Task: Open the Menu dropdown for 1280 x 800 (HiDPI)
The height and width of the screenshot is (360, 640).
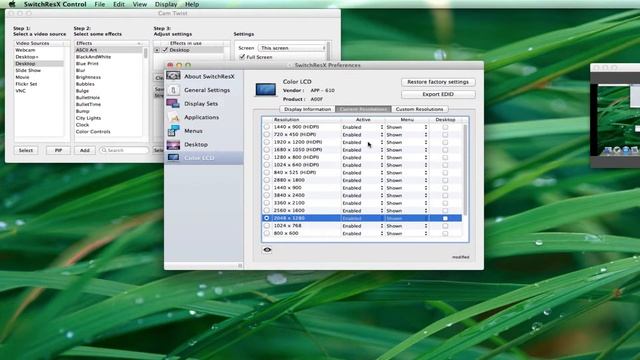Action: (x=407, y=157)
